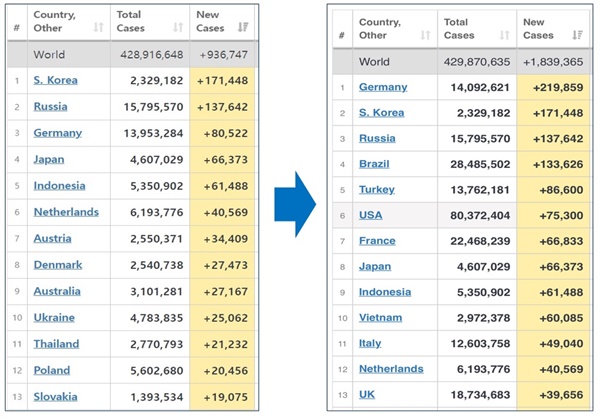Click Vietnam country link
This screenshot has height=419, width=600.
tap(380, 318)
